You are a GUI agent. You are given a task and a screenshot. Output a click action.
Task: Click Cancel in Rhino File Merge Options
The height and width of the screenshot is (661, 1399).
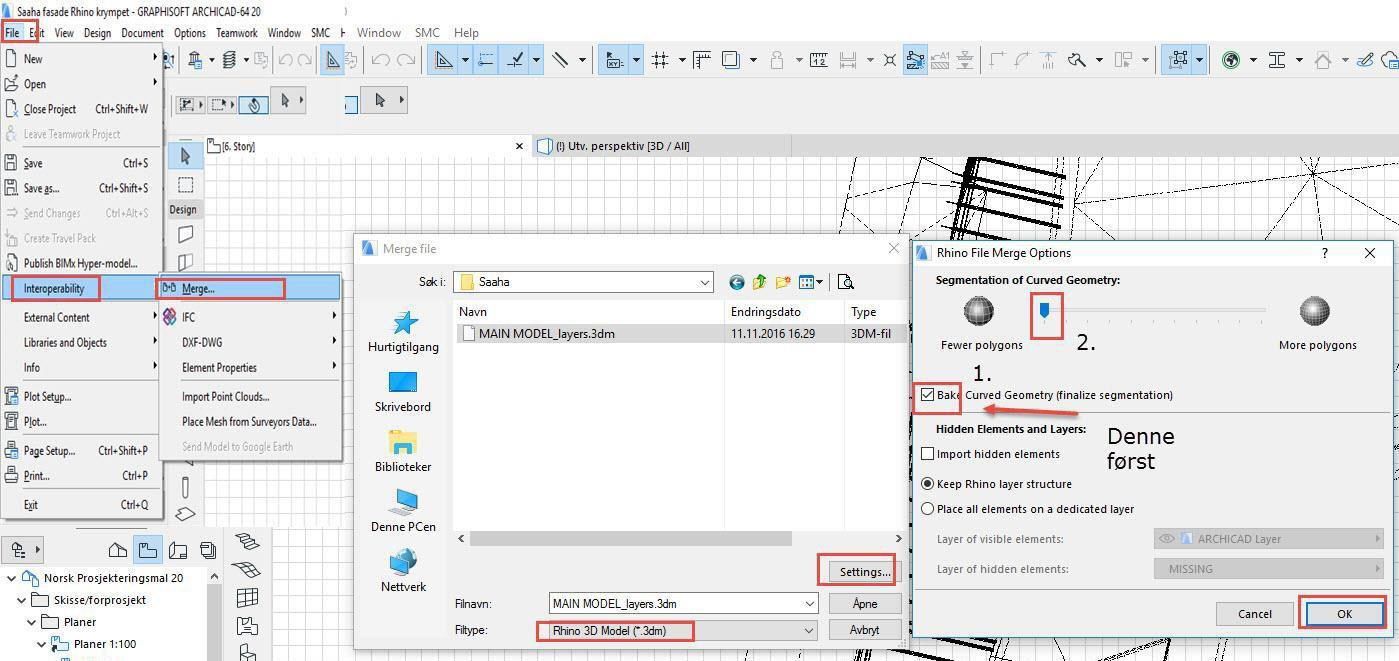click(x=1255, y=614)
